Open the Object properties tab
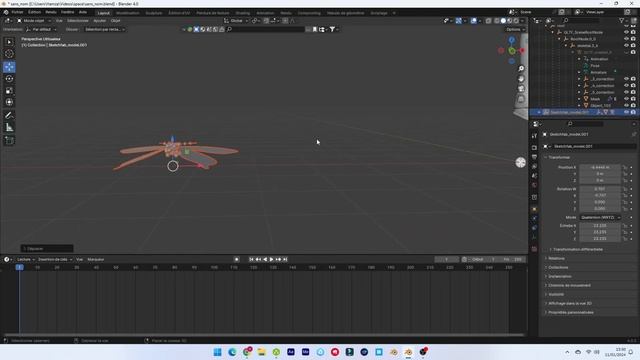 tap(534, 209)
